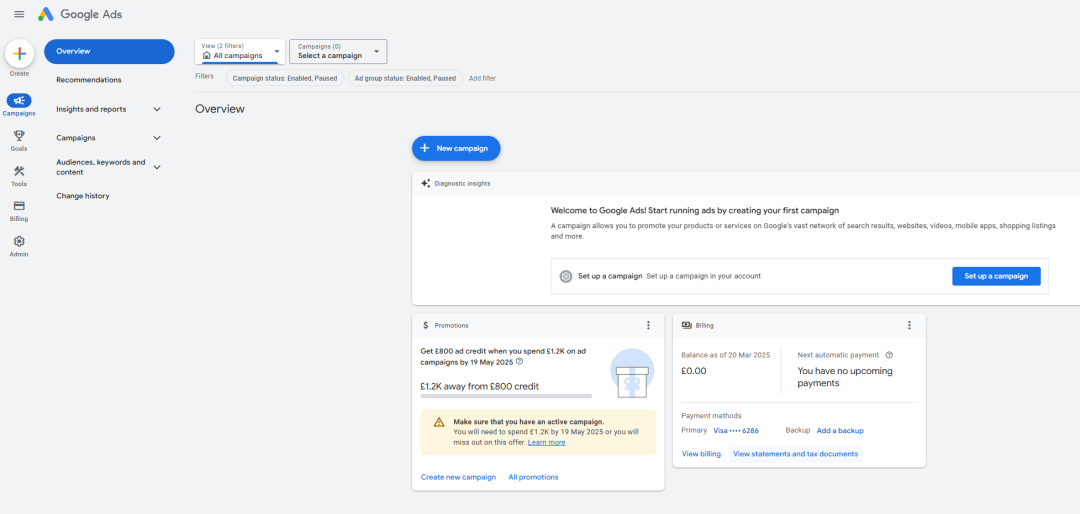Click the ad credit progress bar

coord(506,396)
